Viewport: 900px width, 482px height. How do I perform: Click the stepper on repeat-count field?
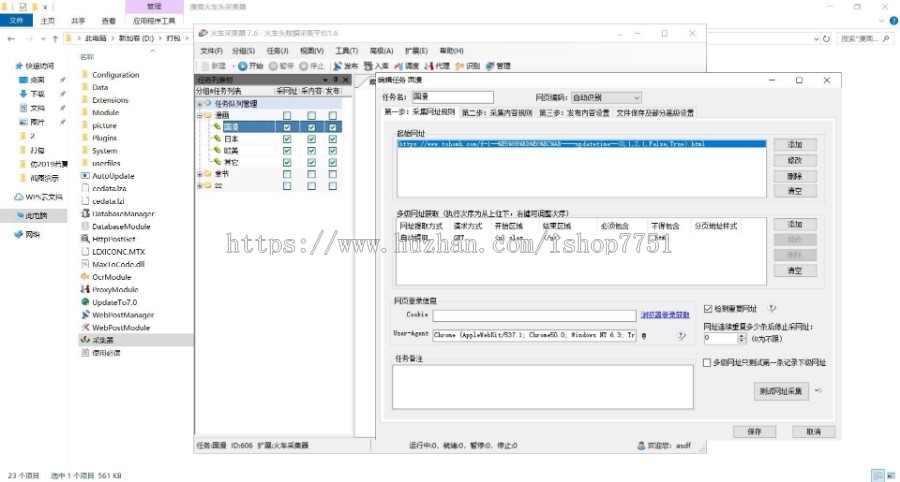(x=742, y=338)
